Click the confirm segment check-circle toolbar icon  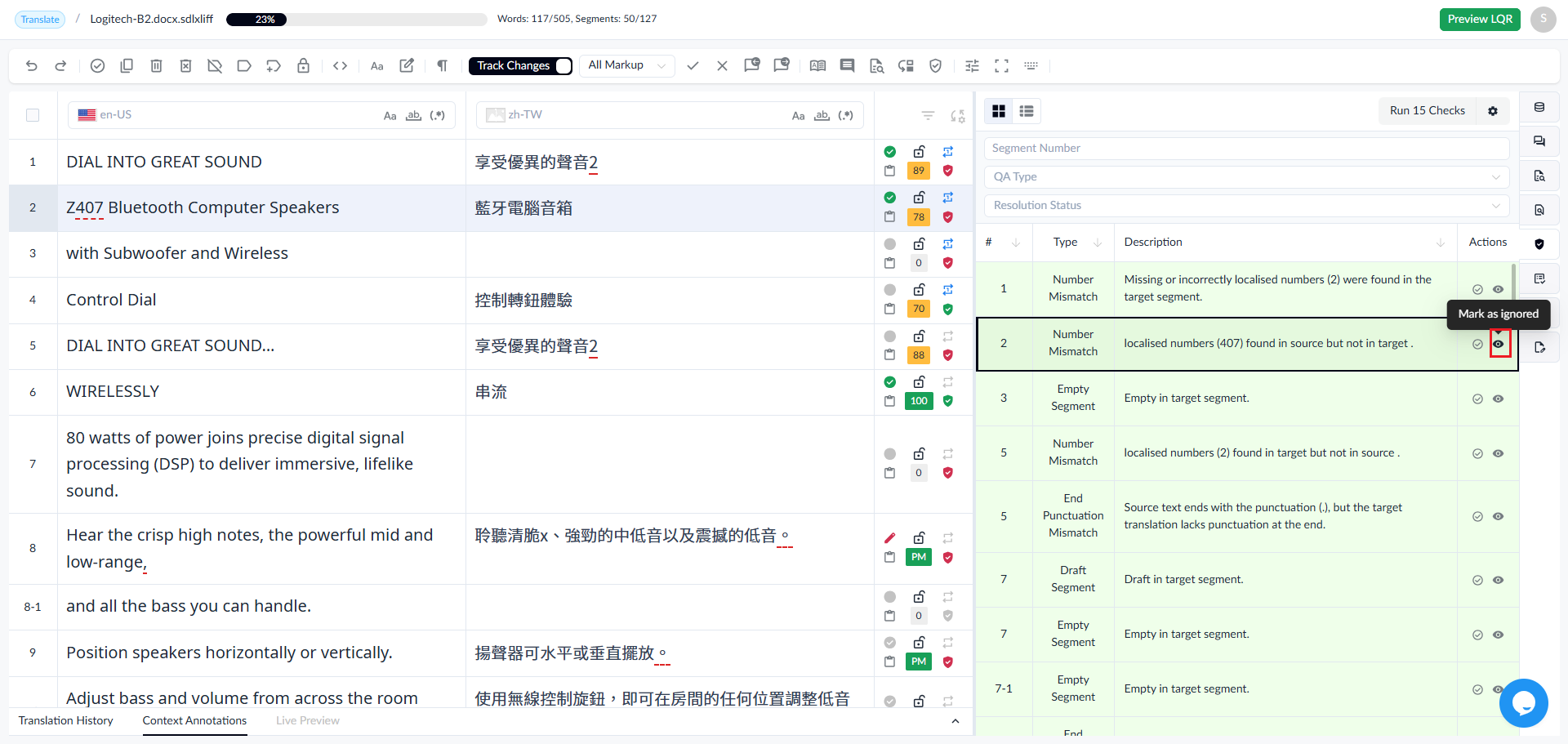click(97, 66)
